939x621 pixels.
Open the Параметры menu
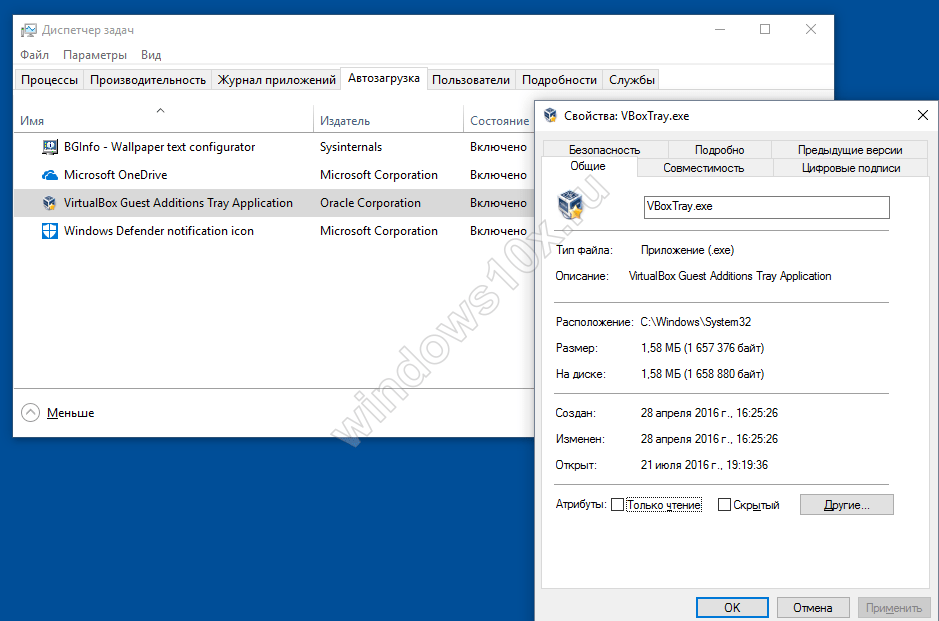click(95, 55)
